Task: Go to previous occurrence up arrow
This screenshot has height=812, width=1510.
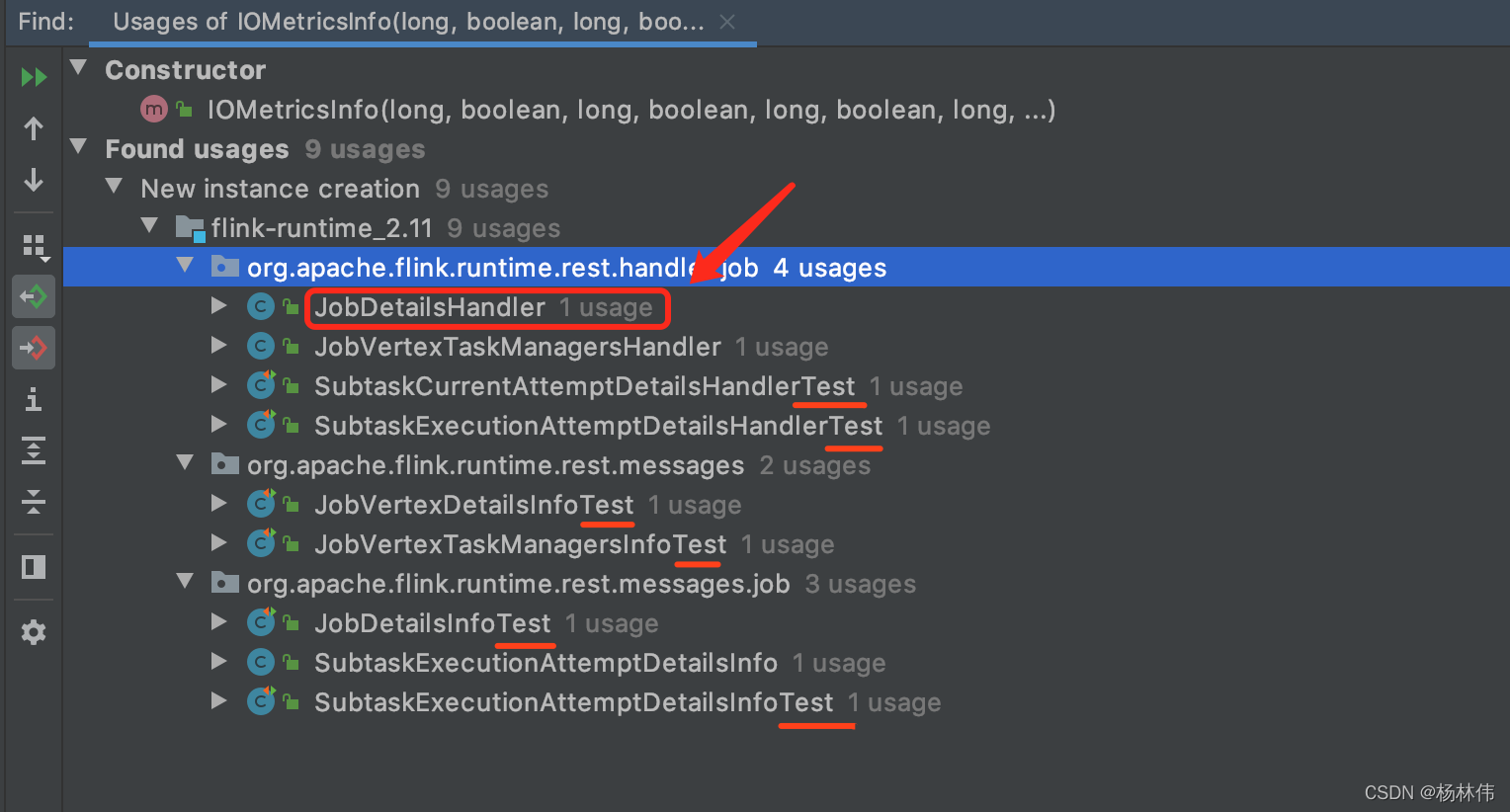Action: point(34,128)
